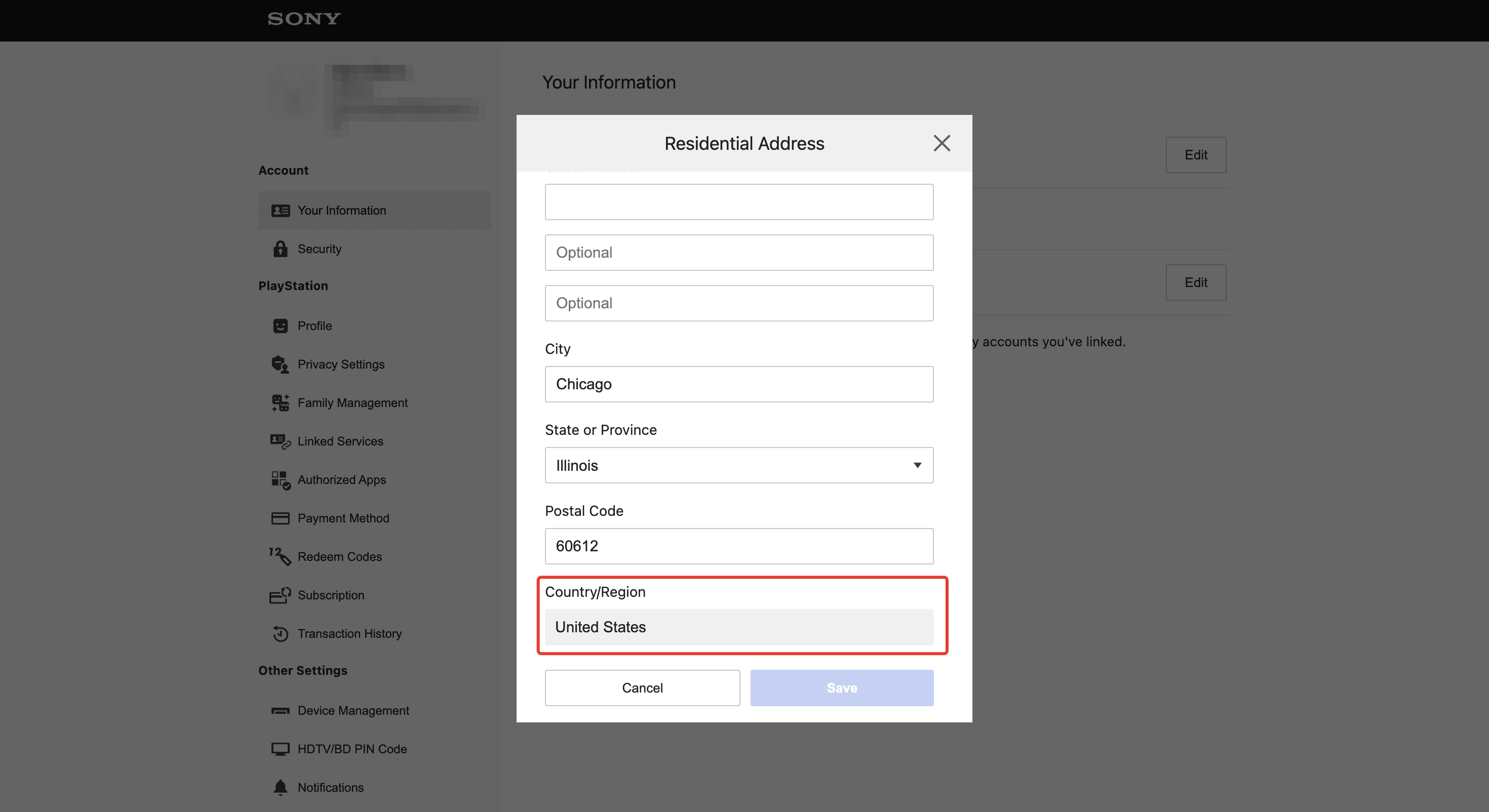The width and height of the screenshot is (1489, 812).
Task: Open the Profile smiley icon
Action: [x=281, y=326]
